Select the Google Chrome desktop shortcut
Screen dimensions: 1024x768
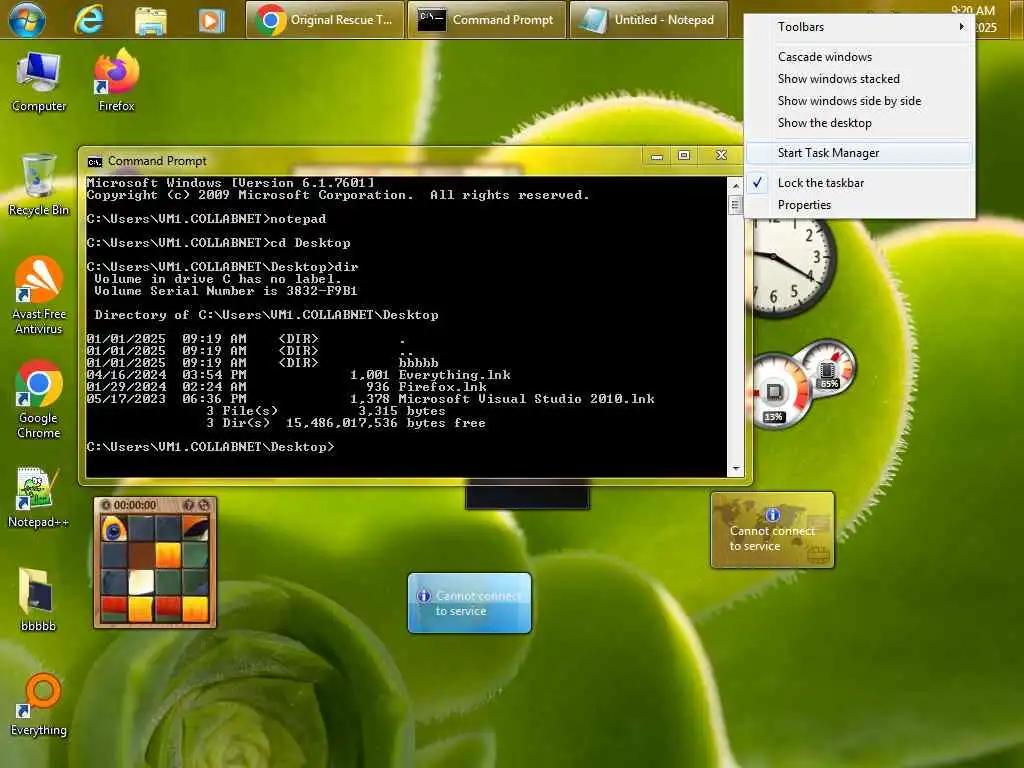click(x=39, y=400)
